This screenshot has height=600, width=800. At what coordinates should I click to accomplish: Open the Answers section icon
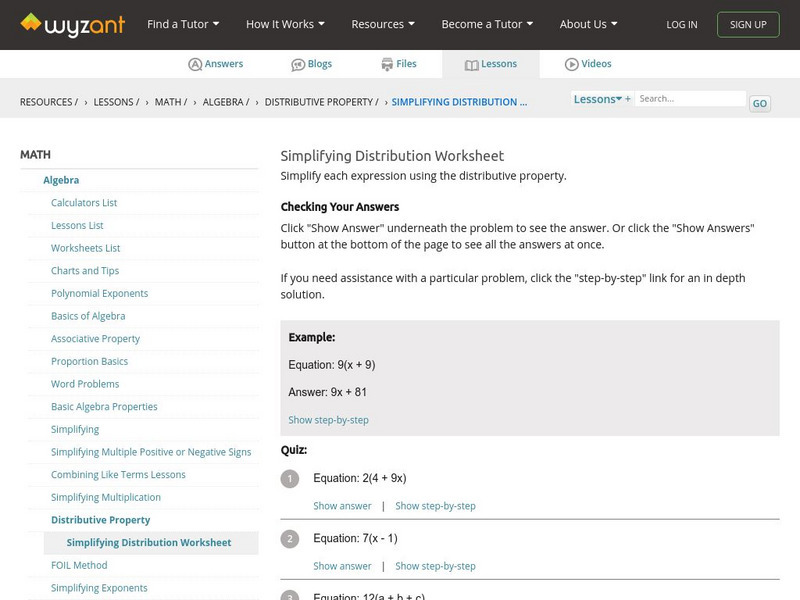195,64
